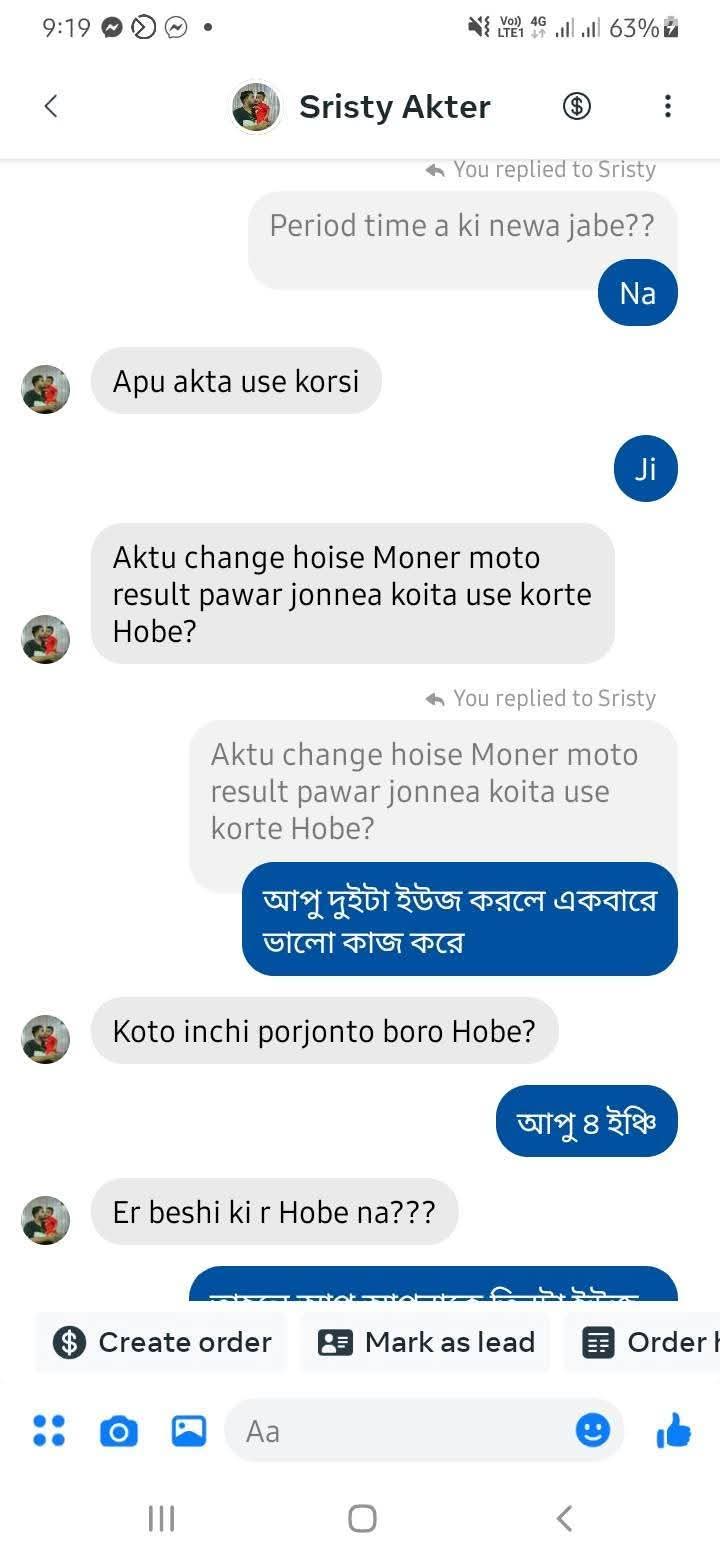This screenshot has width=720, height=1560.
Task: Tap the Create order button
Action: point(160,1342)
